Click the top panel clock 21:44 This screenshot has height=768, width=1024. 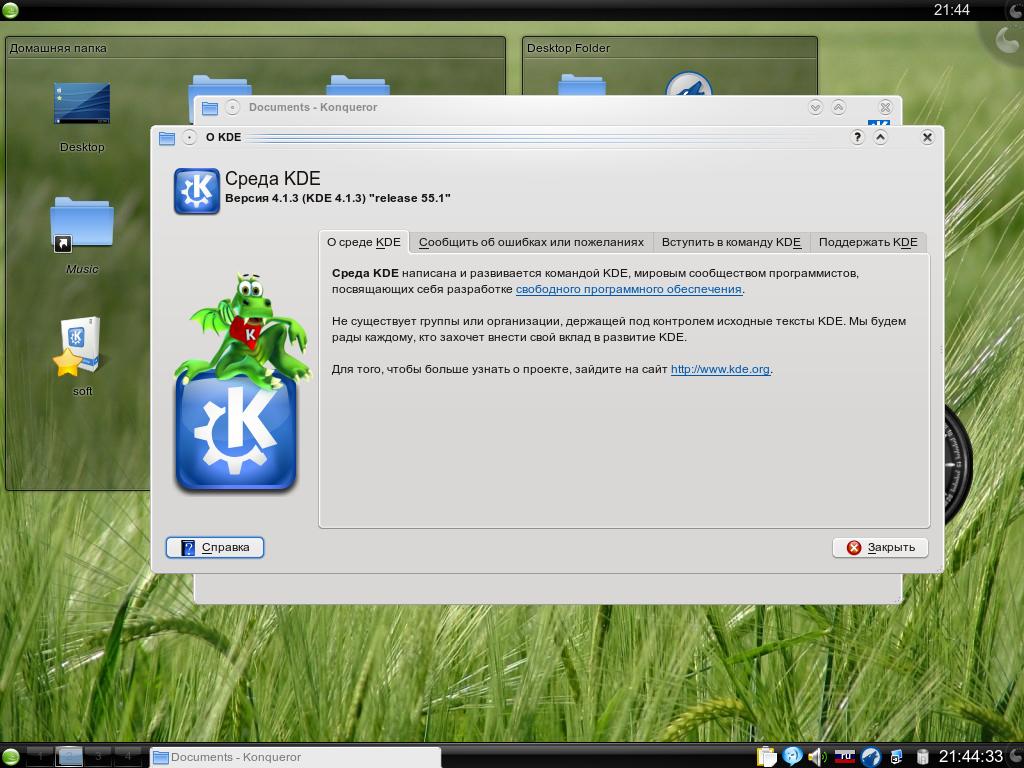click(952, 10)
